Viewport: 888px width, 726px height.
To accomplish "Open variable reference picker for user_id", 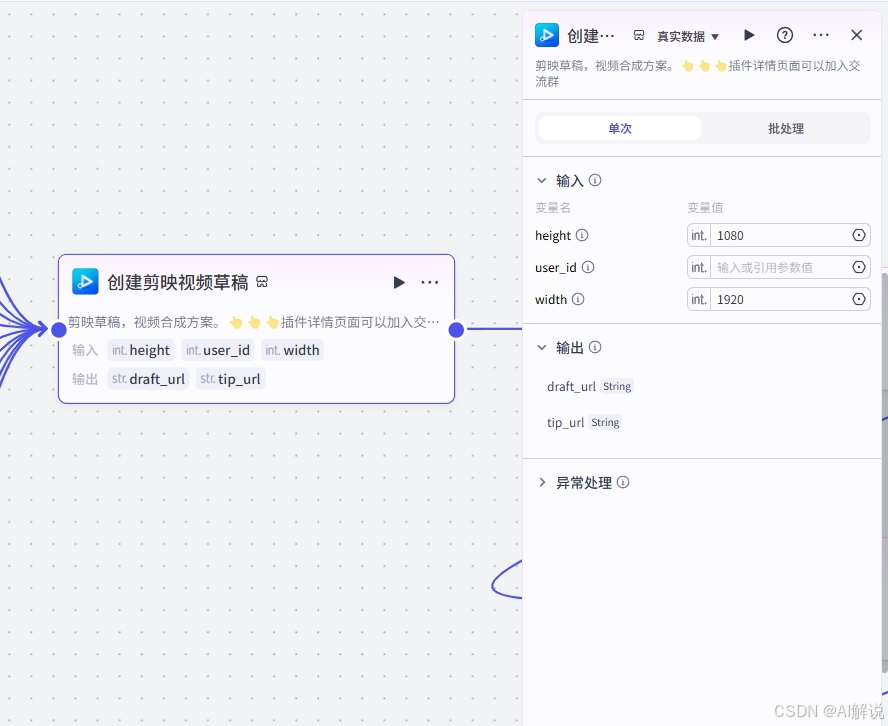I will [x=859, y=267].
